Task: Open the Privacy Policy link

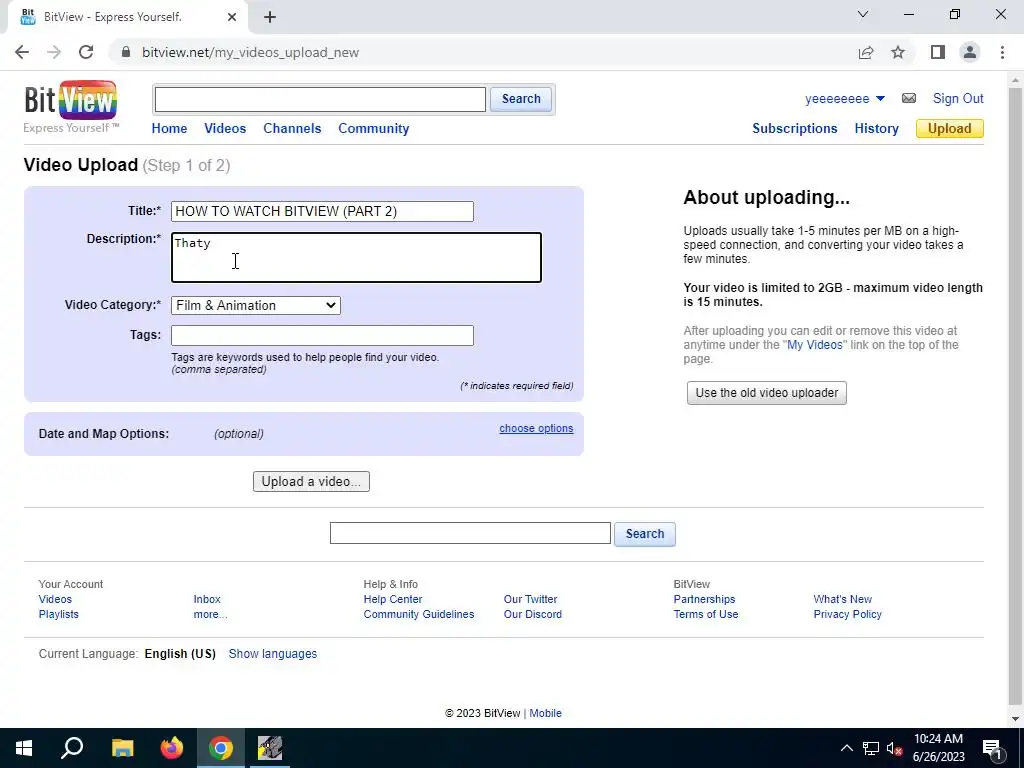Action: point(847,615)
